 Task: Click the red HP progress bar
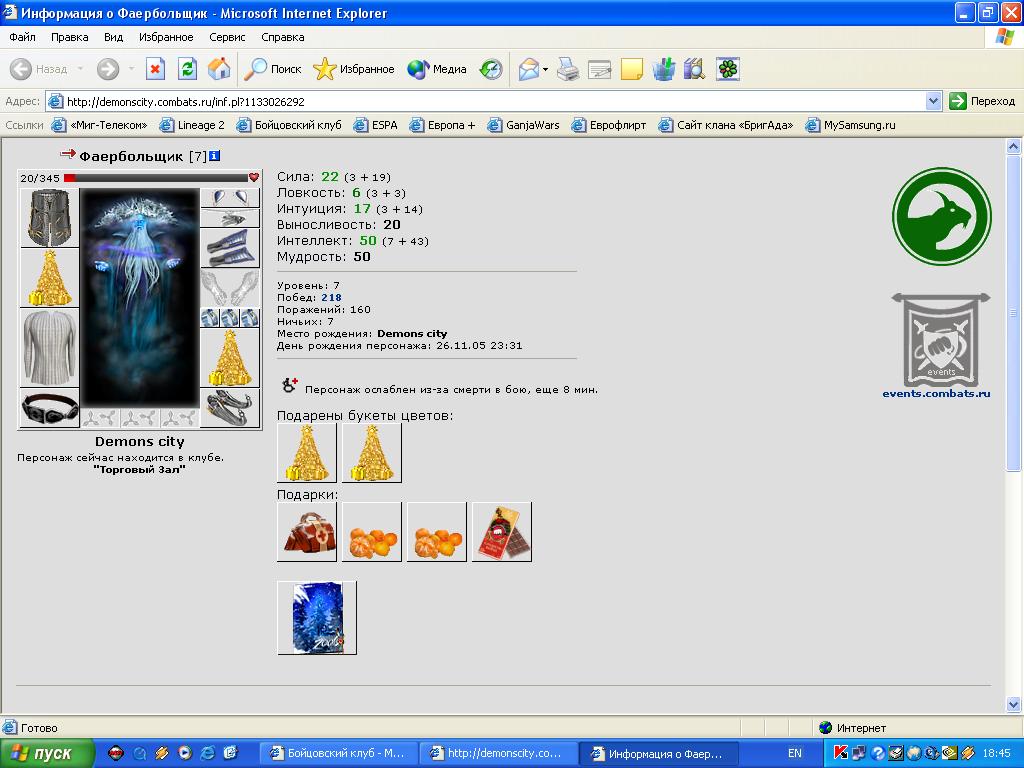pyautogui.click(x=155, y=178)
